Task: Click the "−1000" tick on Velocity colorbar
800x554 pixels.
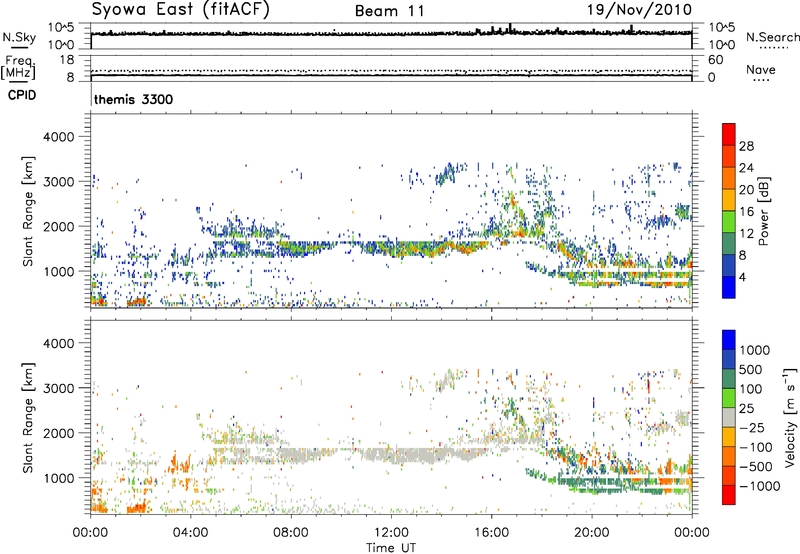Action: (x=759, y=486)
